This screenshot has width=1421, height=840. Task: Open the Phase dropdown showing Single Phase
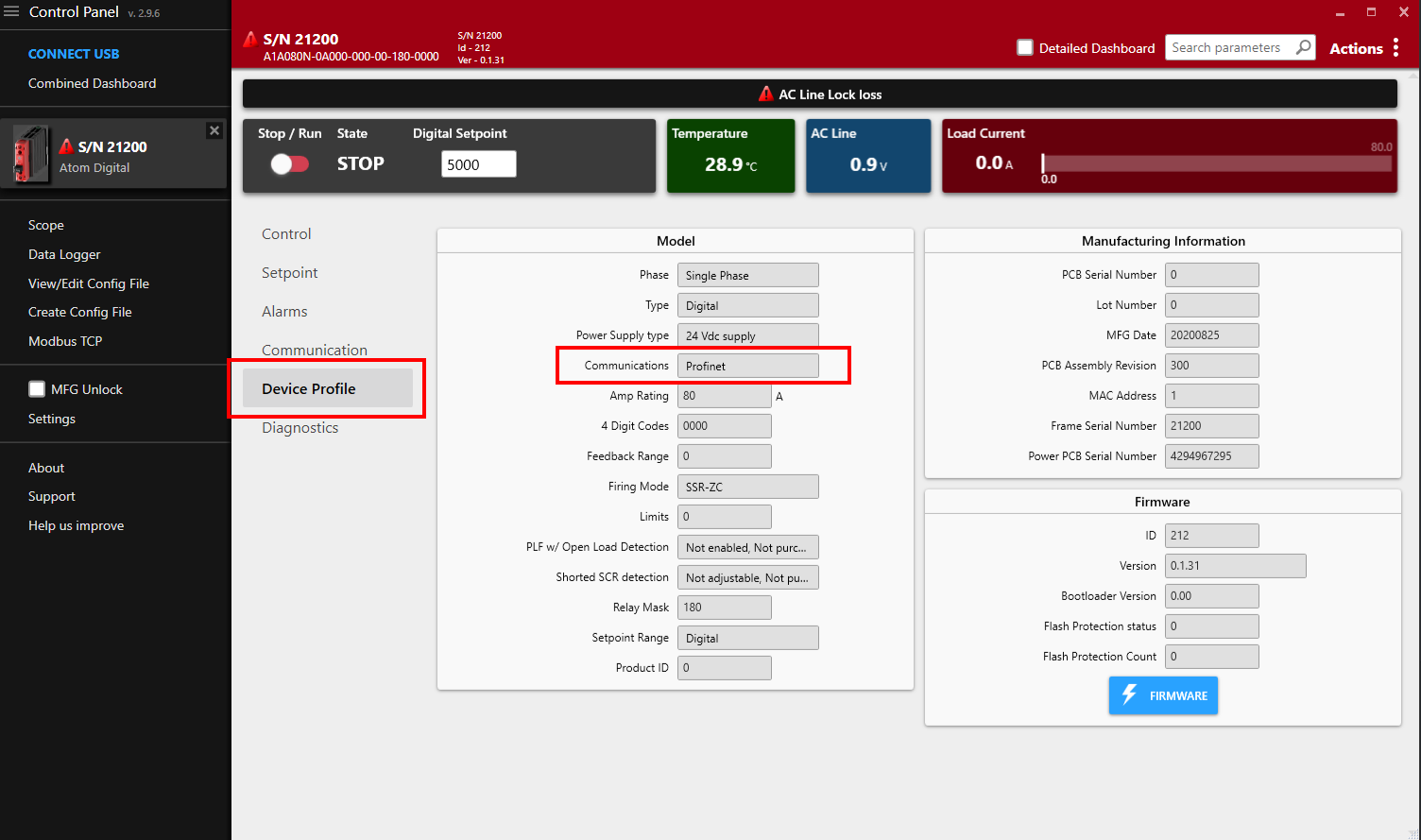tap(747, 274)
